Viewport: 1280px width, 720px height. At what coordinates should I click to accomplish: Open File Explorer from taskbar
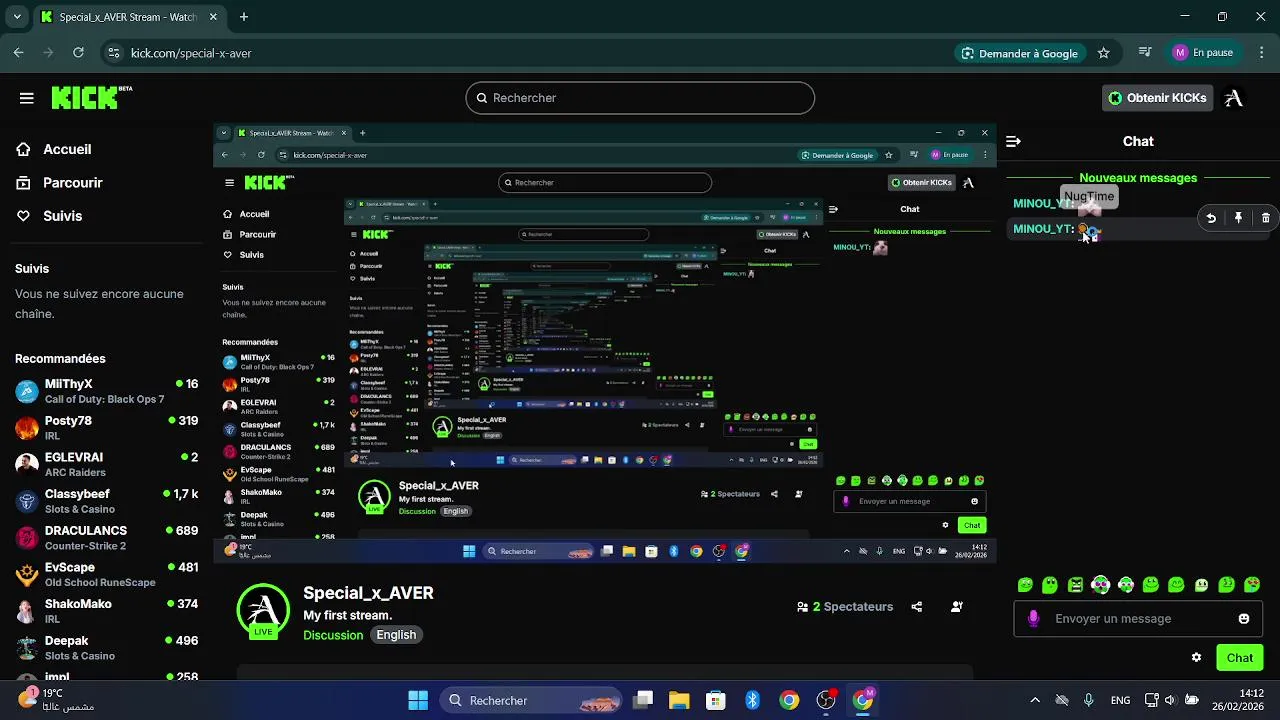point(679,700)
